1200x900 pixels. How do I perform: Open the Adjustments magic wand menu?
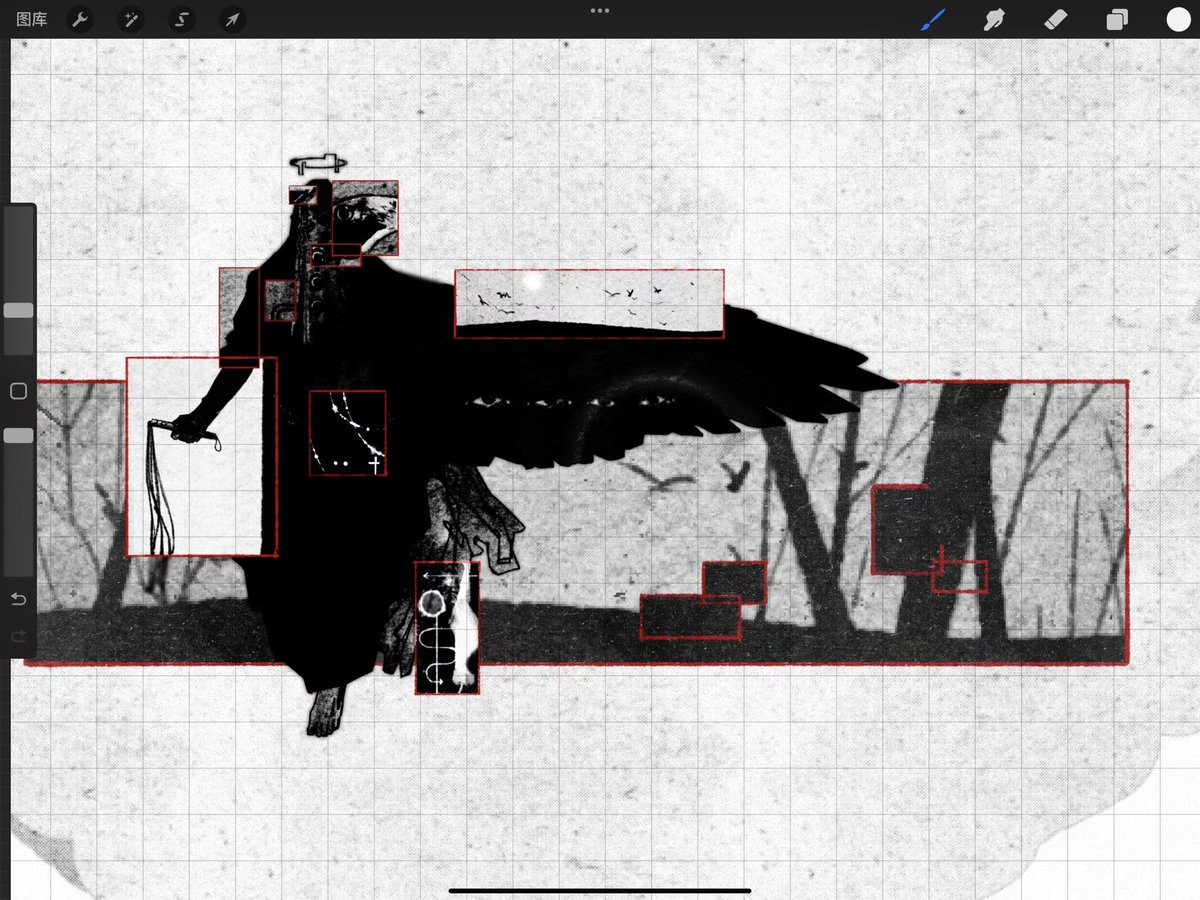point(131,19)
